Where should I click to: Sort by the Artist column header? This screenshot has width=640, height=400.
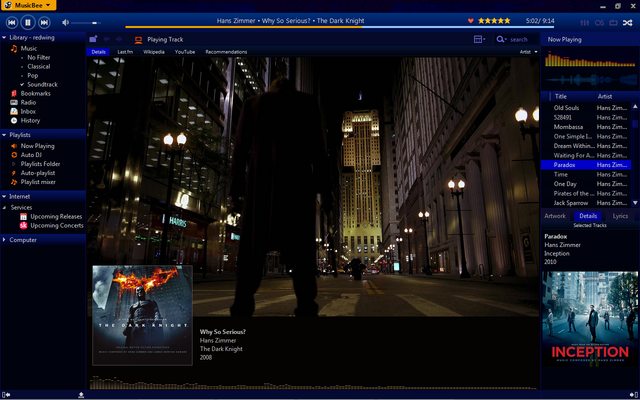tap(605, 97)
